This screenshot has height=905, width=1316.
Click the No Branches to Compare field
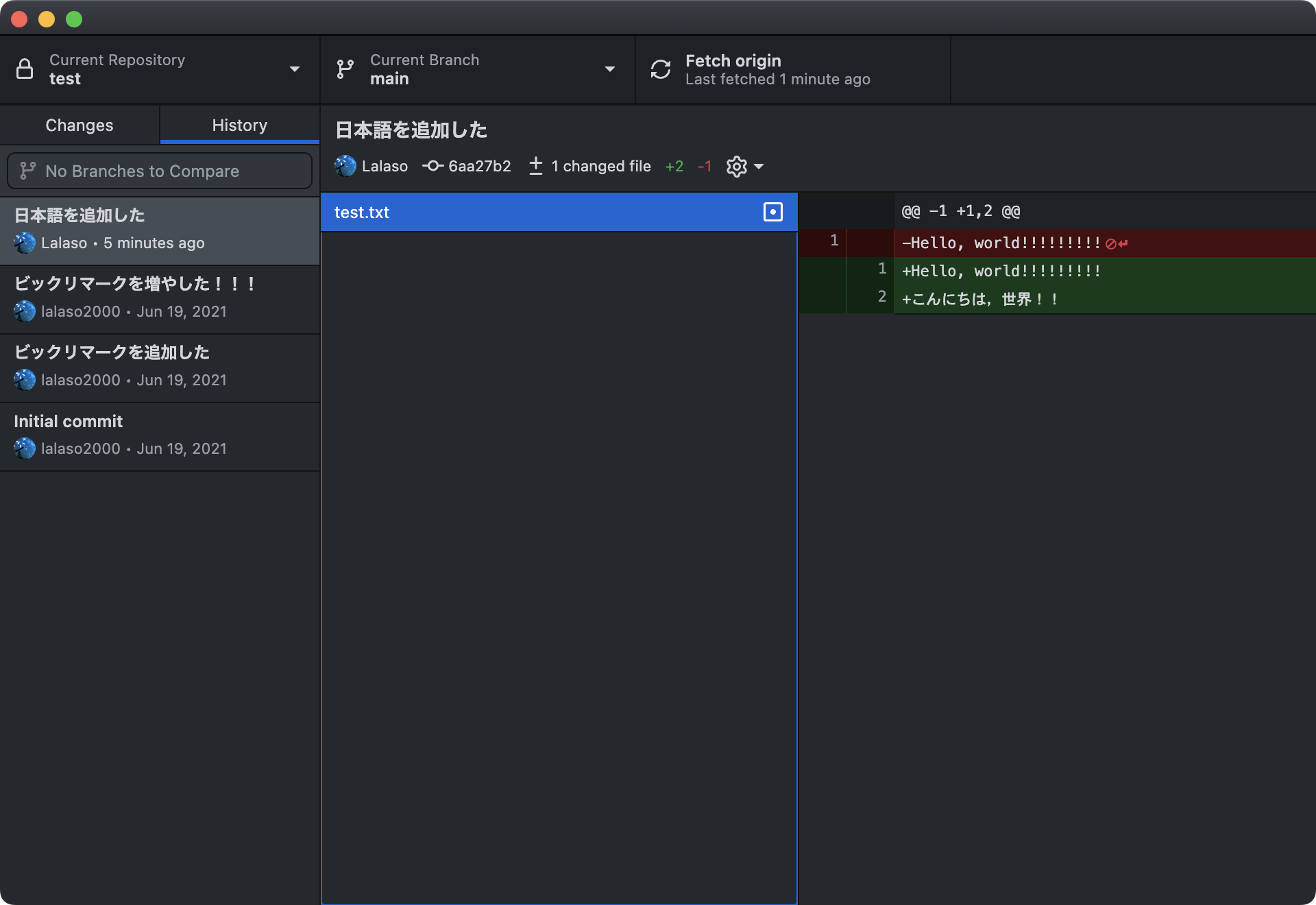(x=160, y=171)
